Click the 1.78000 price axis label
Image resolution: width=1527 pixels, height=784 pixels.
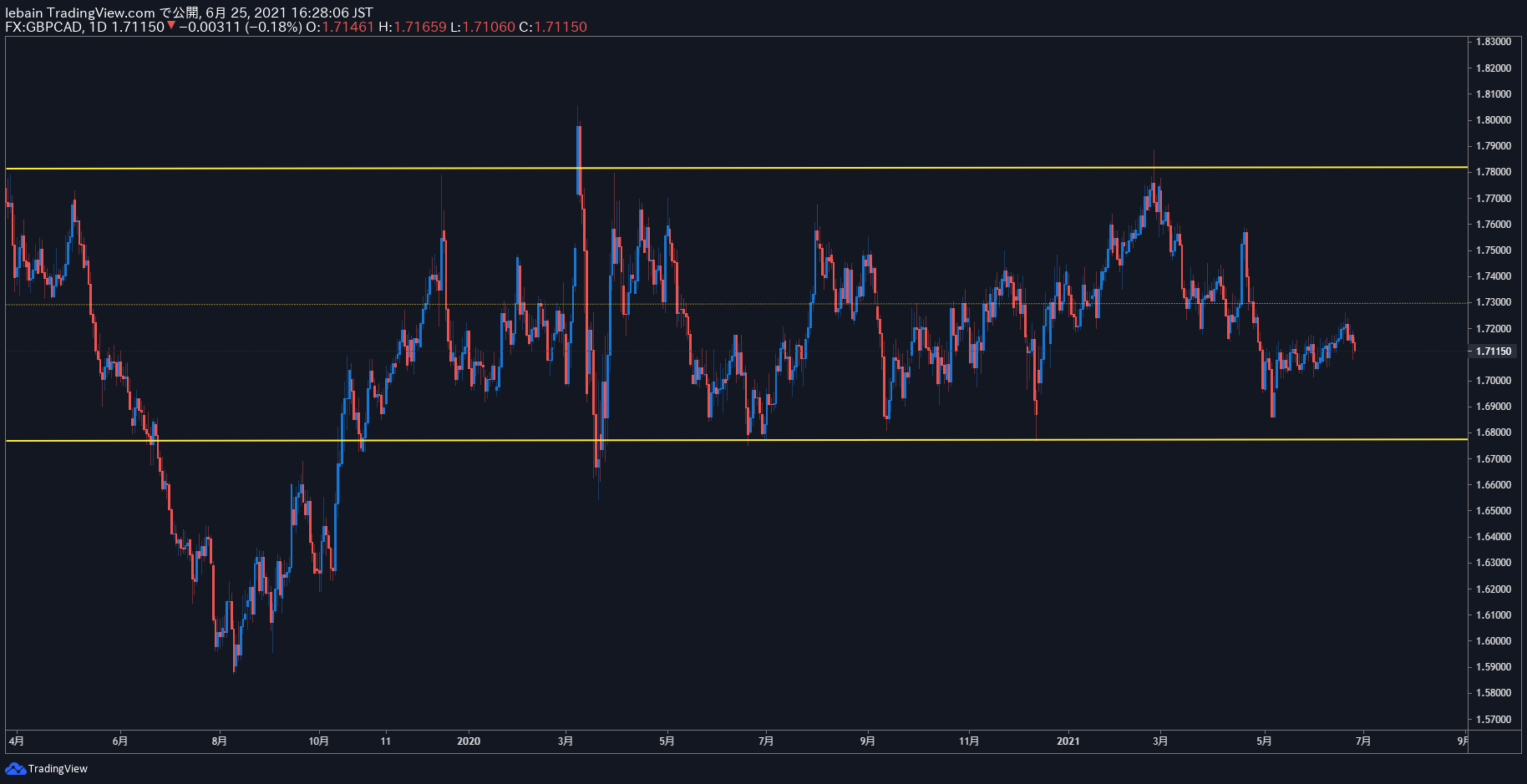click(x=1494, y=172)
